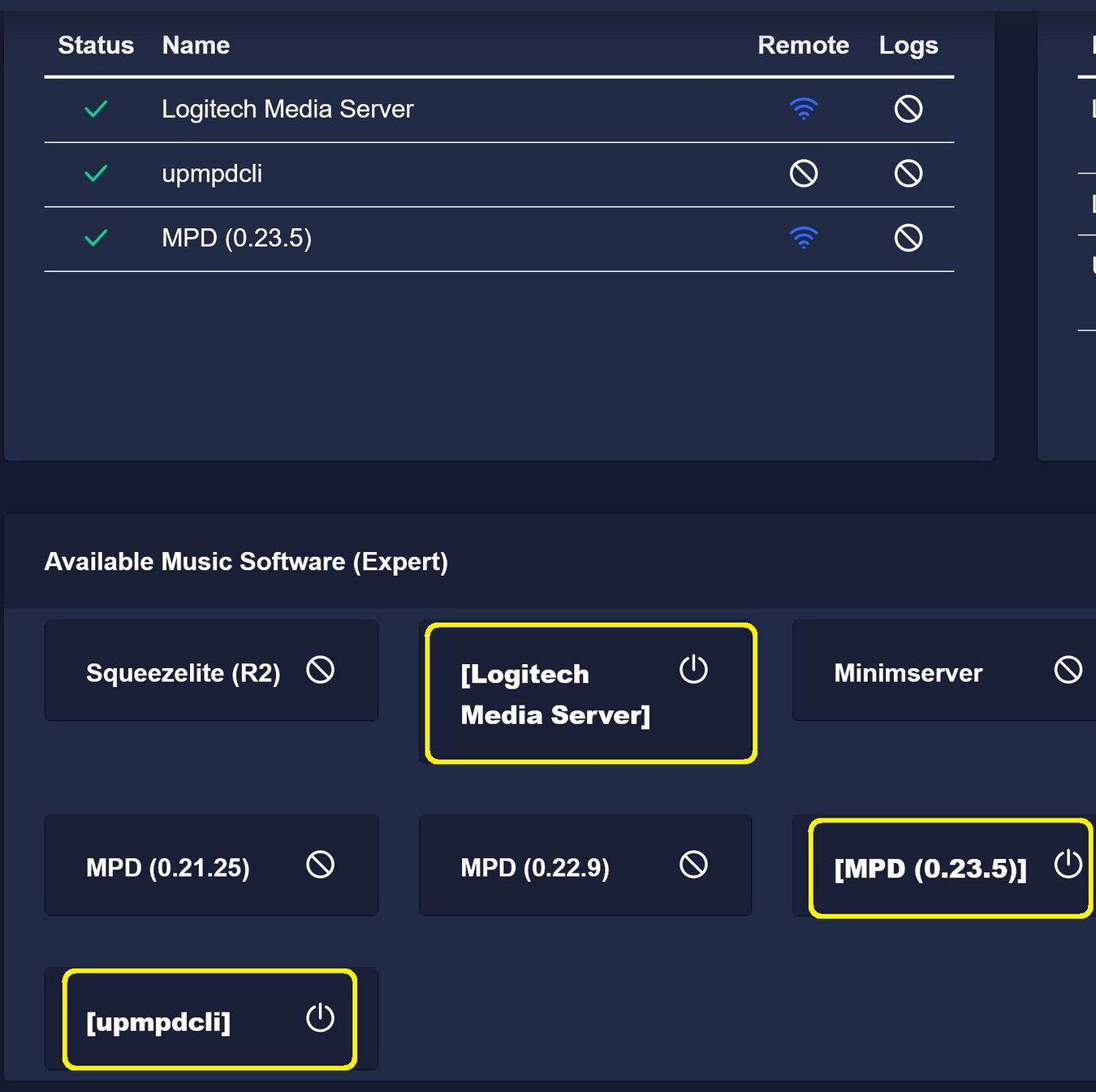This screenshot has width=1096, height=1092.
Task: Click the Available Music Software (Expert) heading
Action: click(x=246, y=562)
